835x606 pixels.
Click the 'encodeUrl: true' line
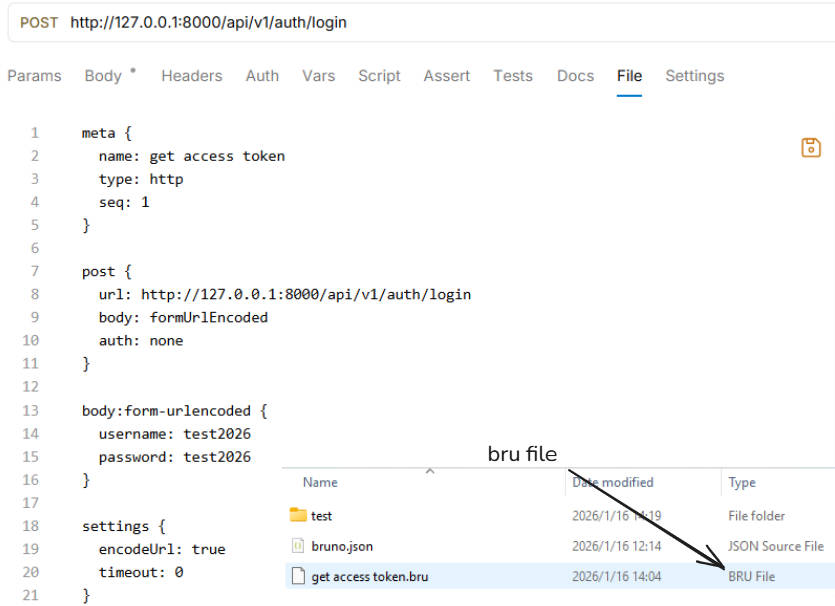point(162,549)
